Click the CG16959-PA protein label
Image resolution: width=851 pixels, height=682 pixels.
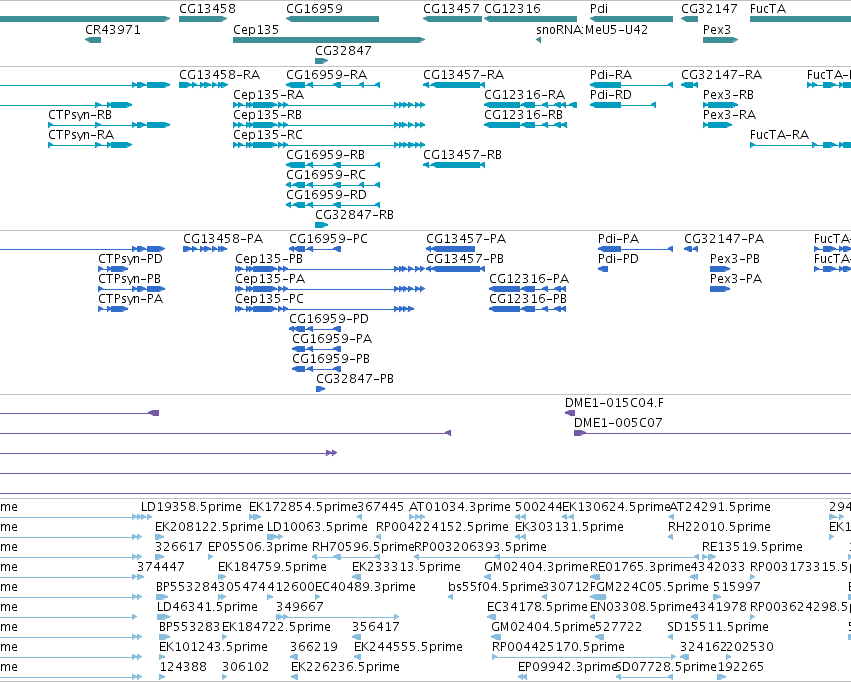coord(332,339)
